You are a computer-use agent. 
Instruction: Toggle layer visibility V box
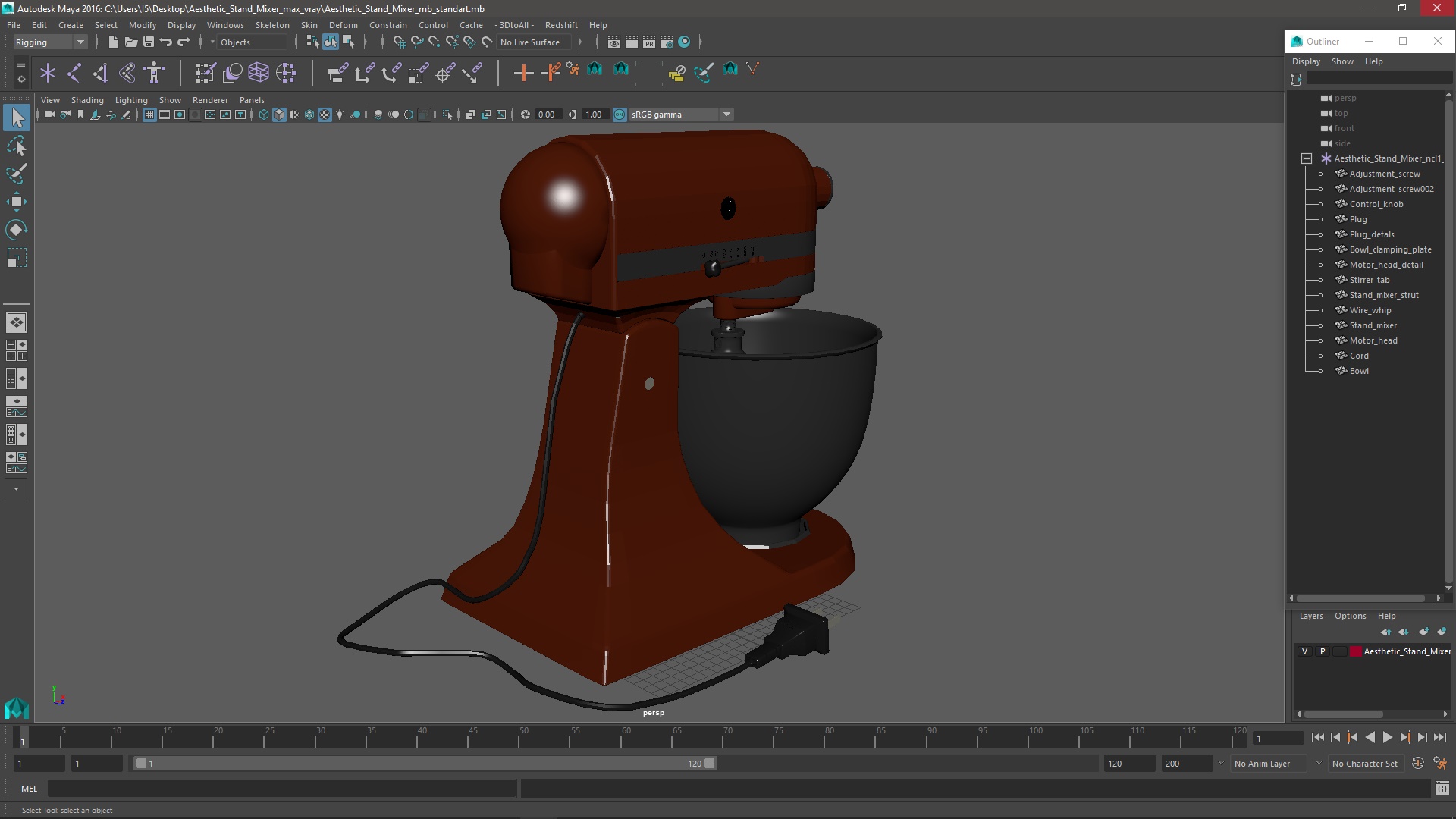coord(1304,651)
